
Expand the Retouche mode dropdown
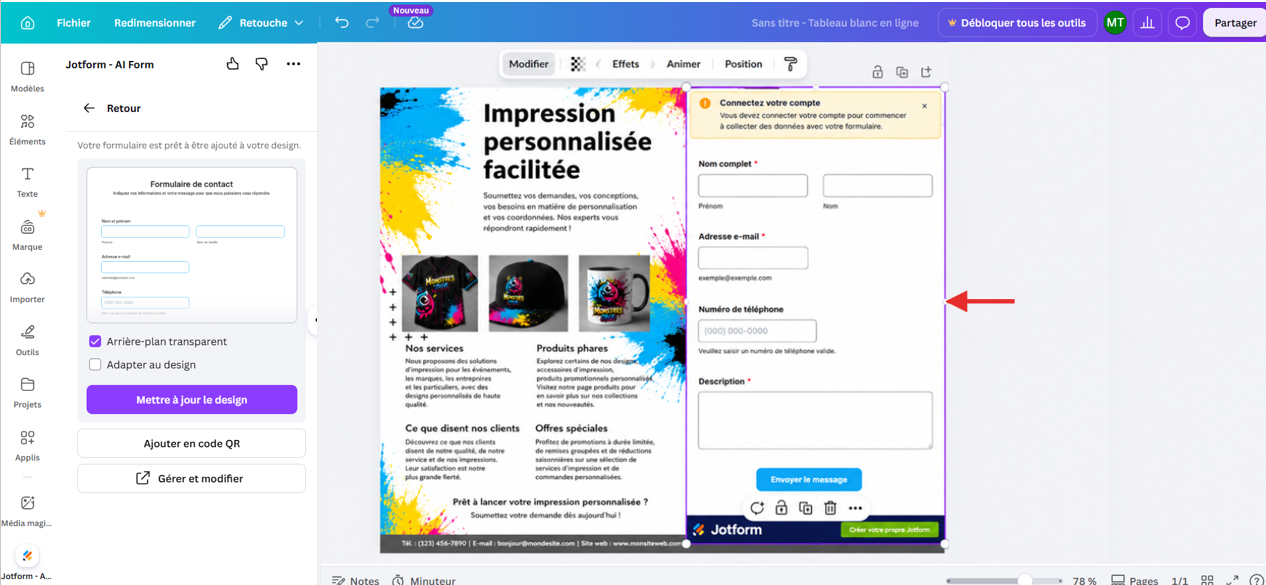(x=260, y=22)
